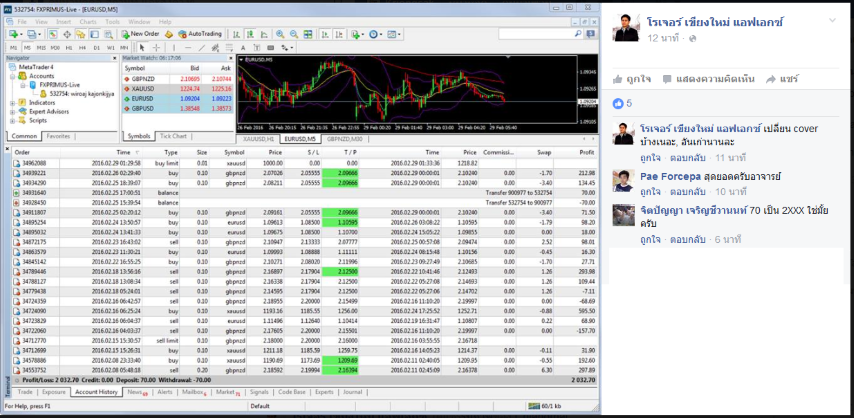Select the Draw Trendline tool
The height and width of the screenshot is (418, 854).
pyautogui.click(x=202, y=47)
